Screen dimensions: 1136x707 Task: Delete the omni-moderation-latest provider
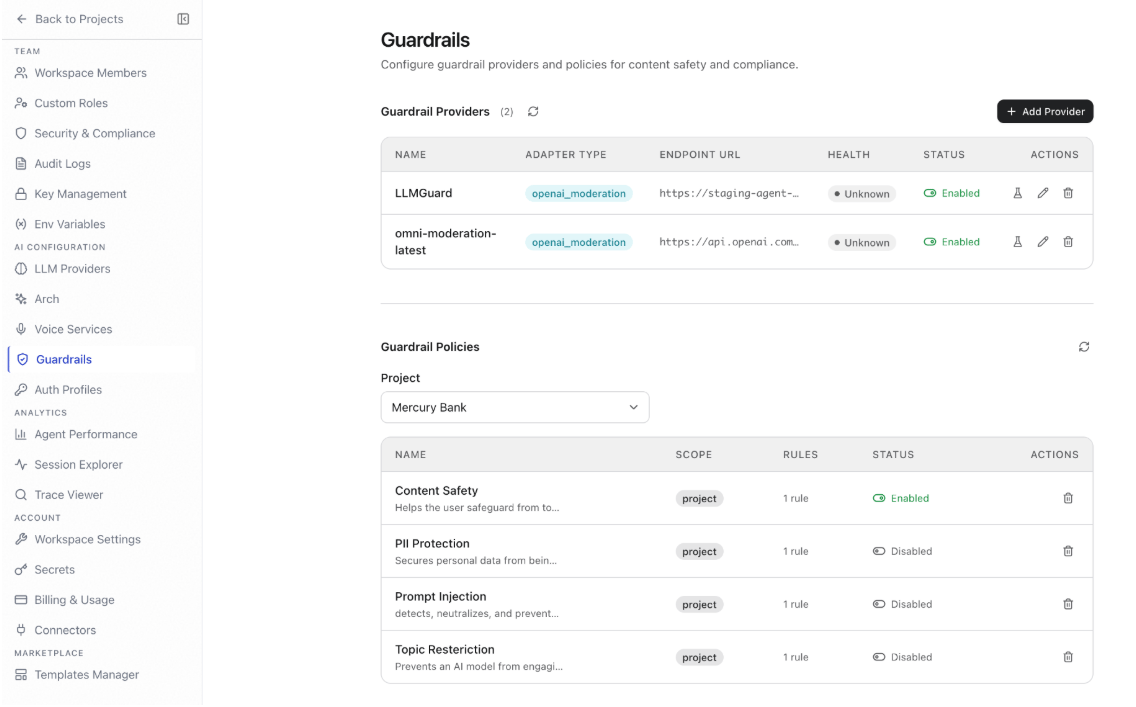(1068, 242)
